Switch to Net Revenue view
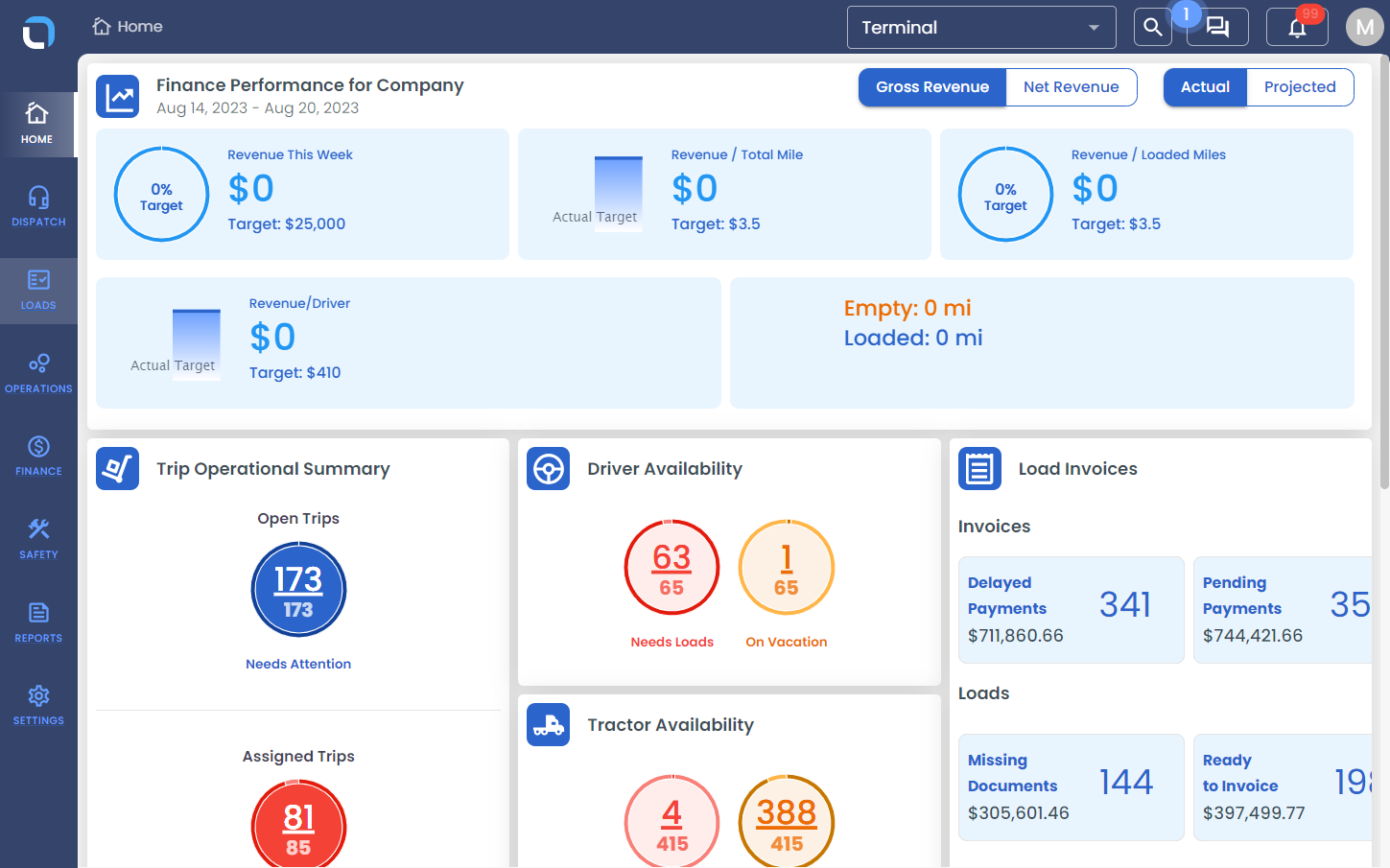 click(1072, 87)
